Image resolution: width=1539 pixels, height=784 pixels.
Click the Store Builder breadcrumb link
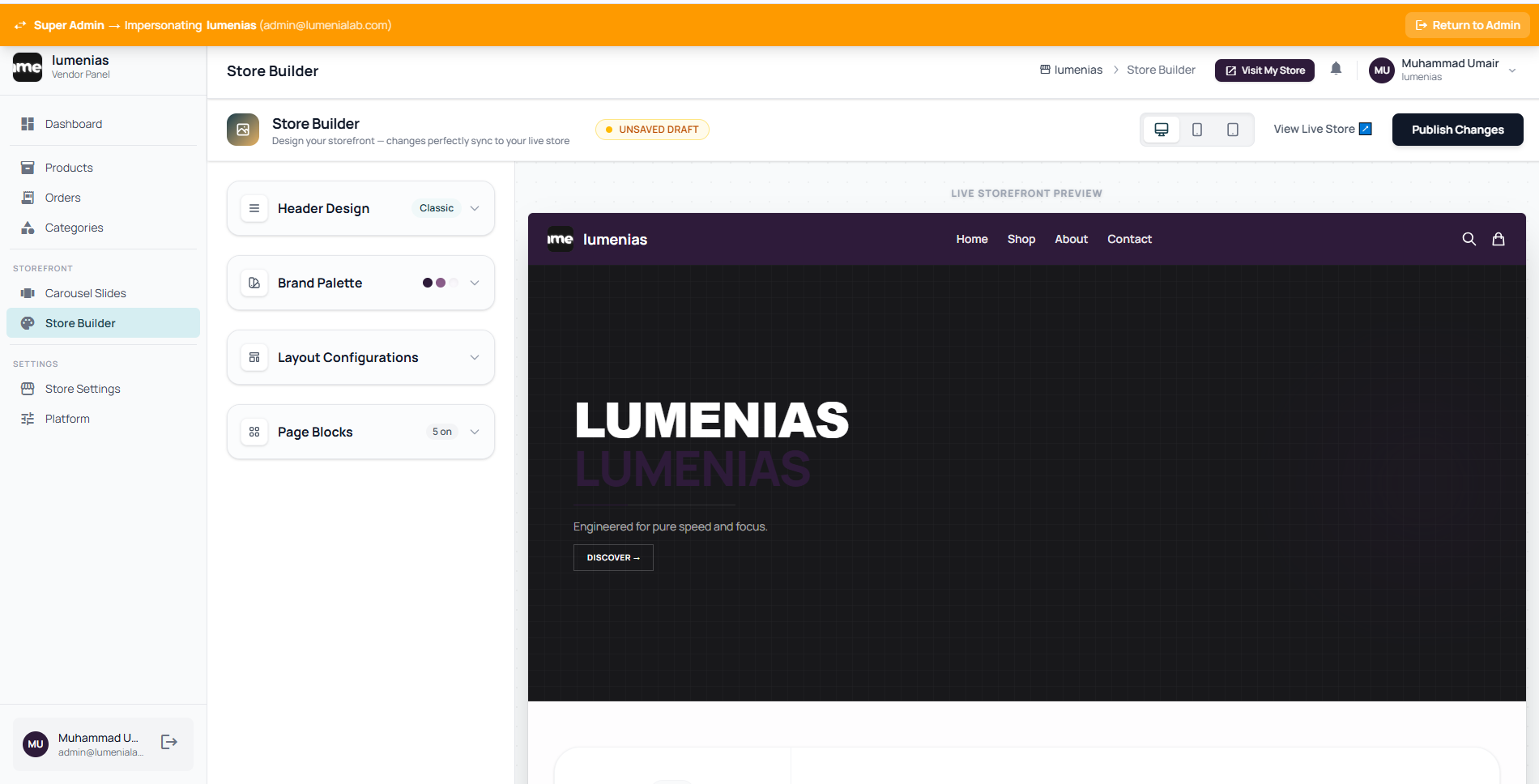tap(1161, 70)
